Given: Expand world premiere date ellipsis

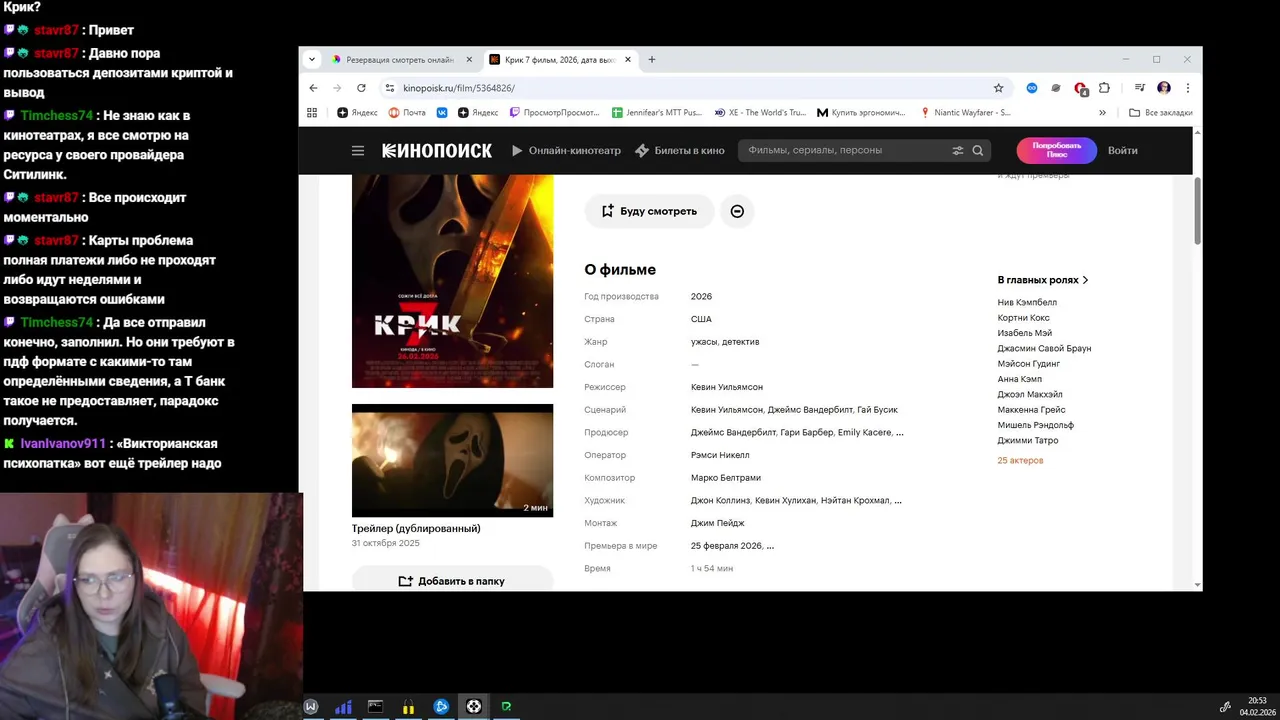Looking at the screenshot, I should tap(770, 546).
